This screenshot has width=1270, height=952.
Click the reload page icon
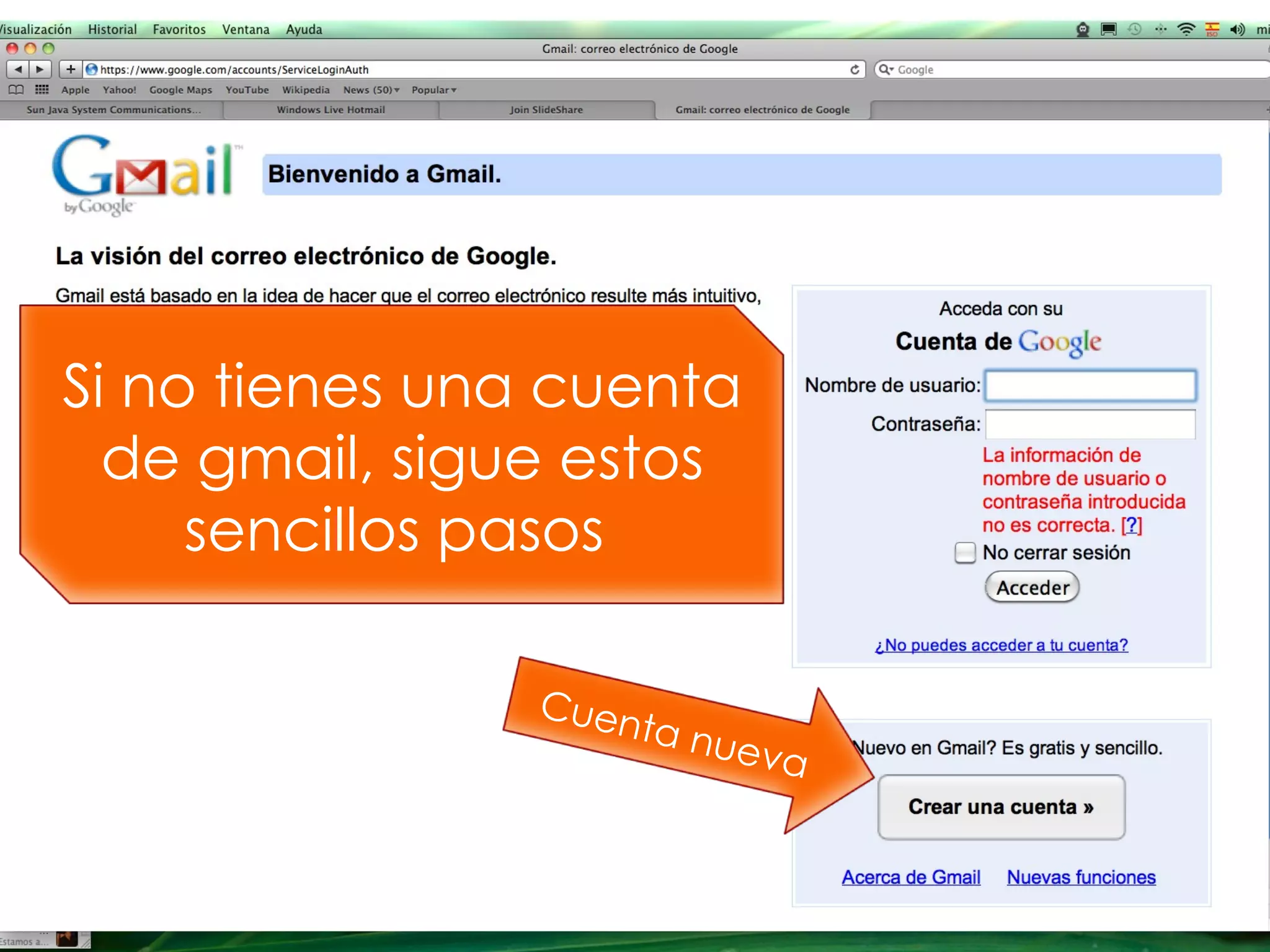(x=855, y=69)
